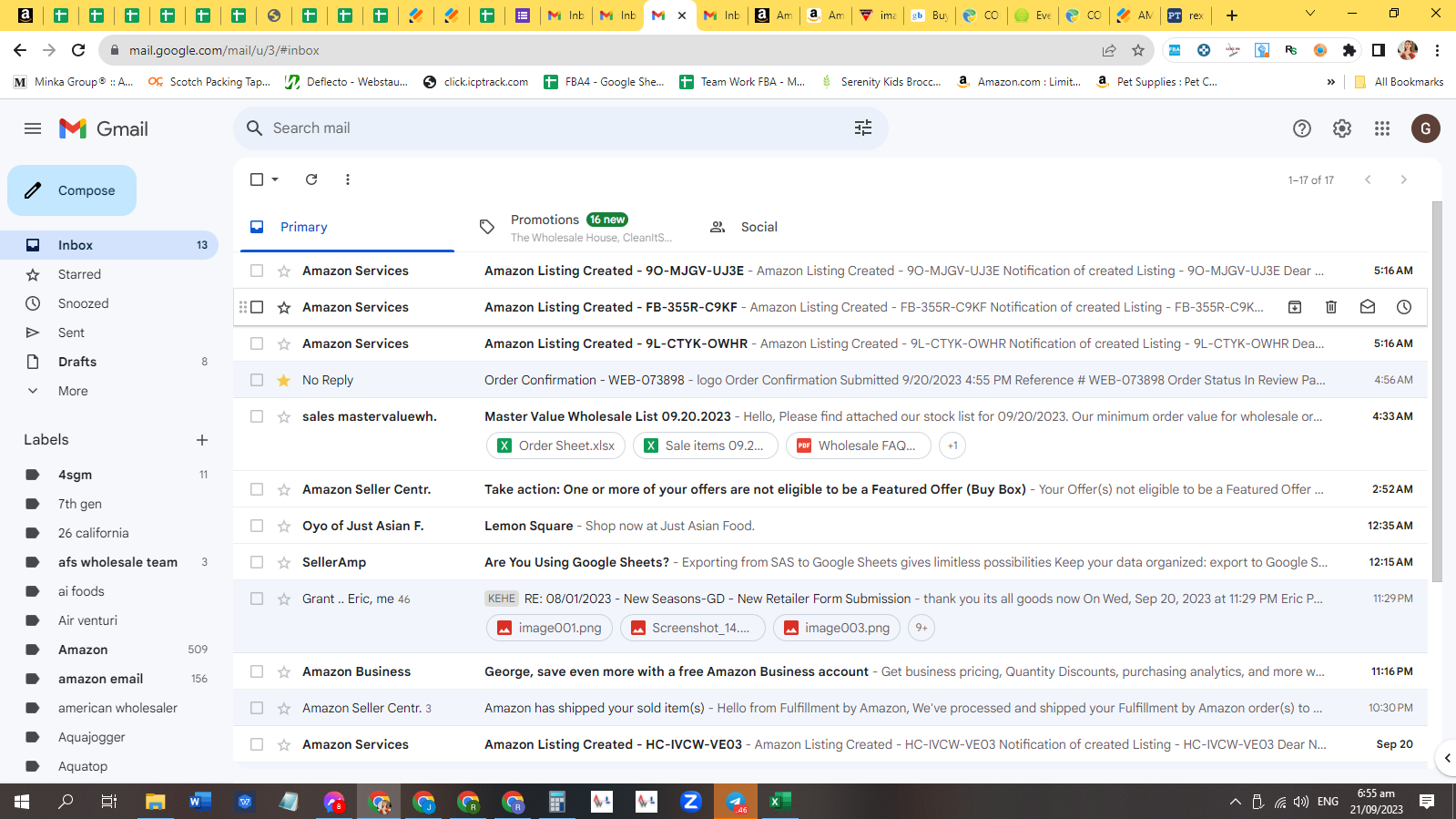Bookmark this page star icon
Image resolution: width=1456 pixels, height=819 pixels.
pyautogui.click(x=1138, y=50)
